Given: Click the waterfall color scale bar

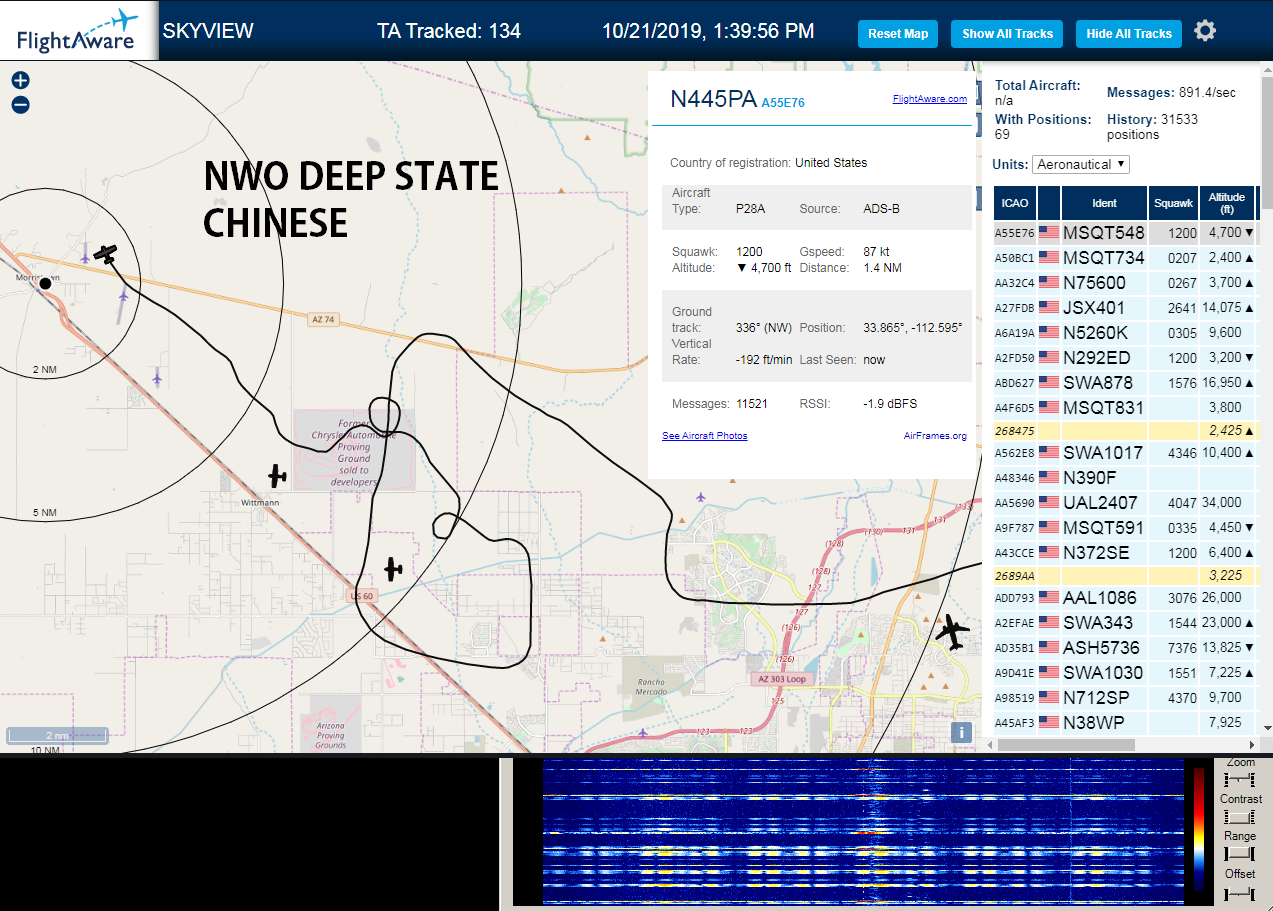Looking at the screenshot, I should point(1199,829).
